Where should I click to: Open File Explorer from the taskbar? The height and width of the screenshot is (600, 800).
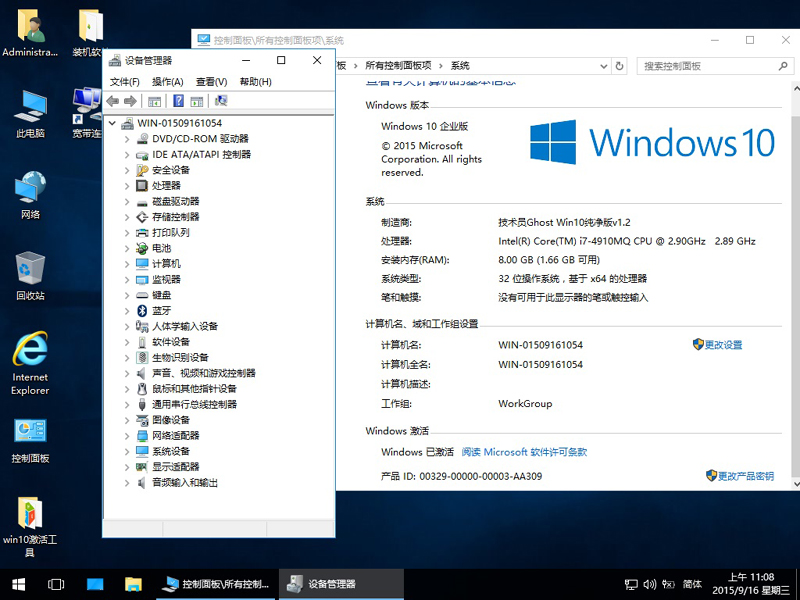[x=133, y=584]
